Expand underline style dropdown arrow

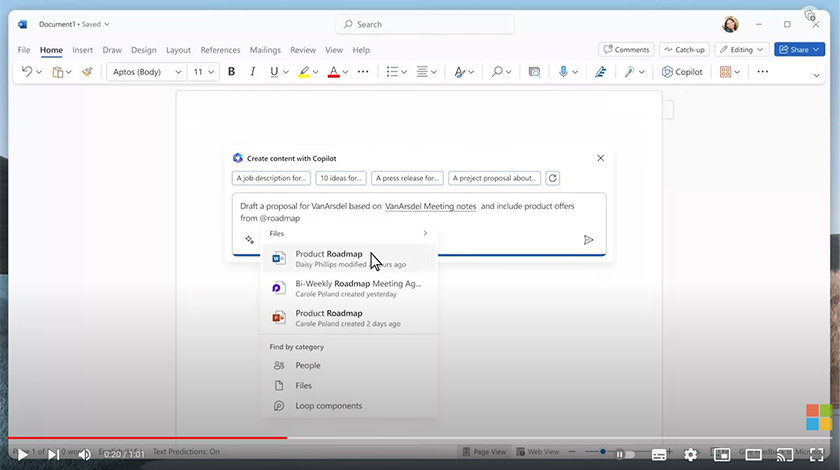tap(286, 72)
